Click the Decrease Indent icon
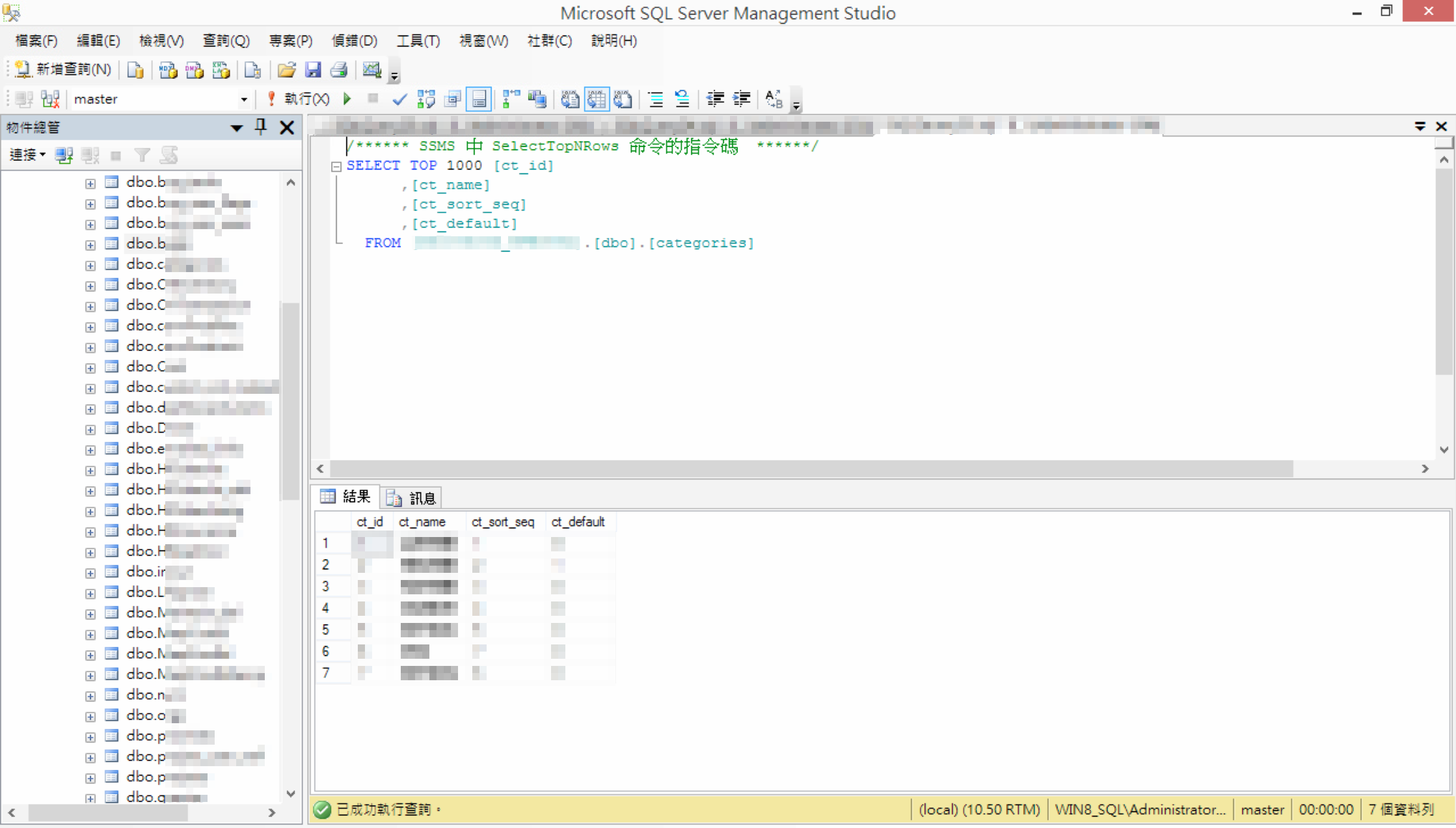Viewport: 1456px width, 828px height. pos(715,99)
